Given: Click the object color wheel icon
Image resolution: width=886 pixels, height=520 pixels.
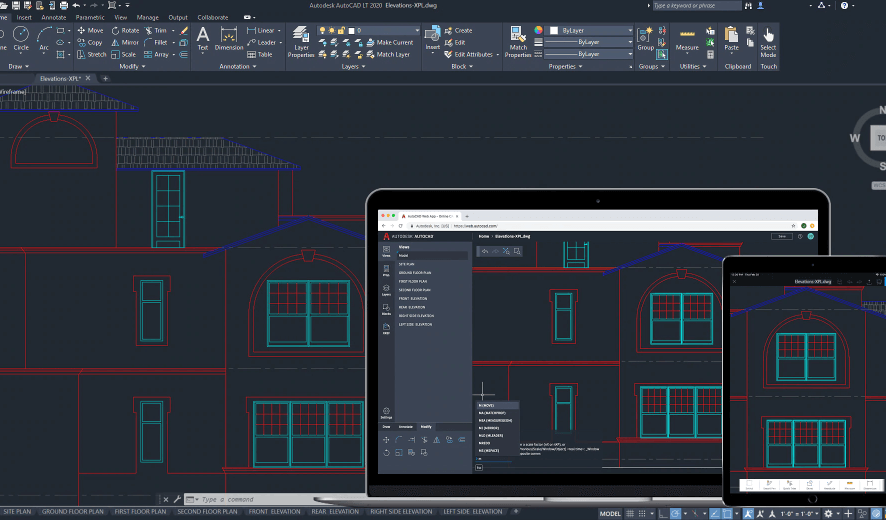Looking at the screenshot, I should [538, 31].
